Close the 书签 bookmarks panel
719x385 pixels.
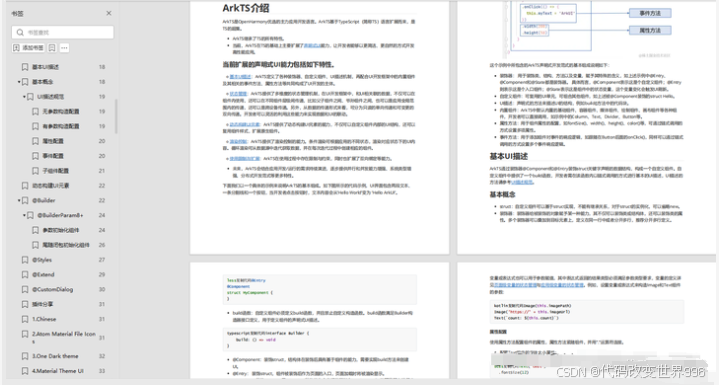[x=109, y=13]
